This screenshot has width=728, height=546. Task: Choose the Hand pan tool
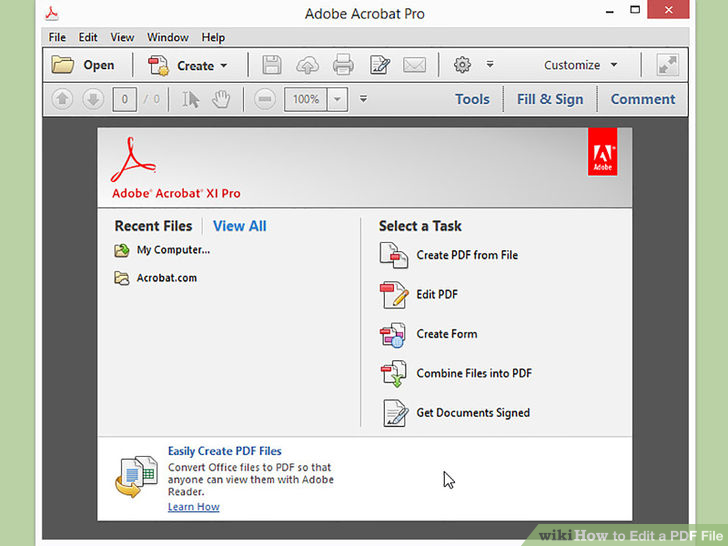click(221, 99)
